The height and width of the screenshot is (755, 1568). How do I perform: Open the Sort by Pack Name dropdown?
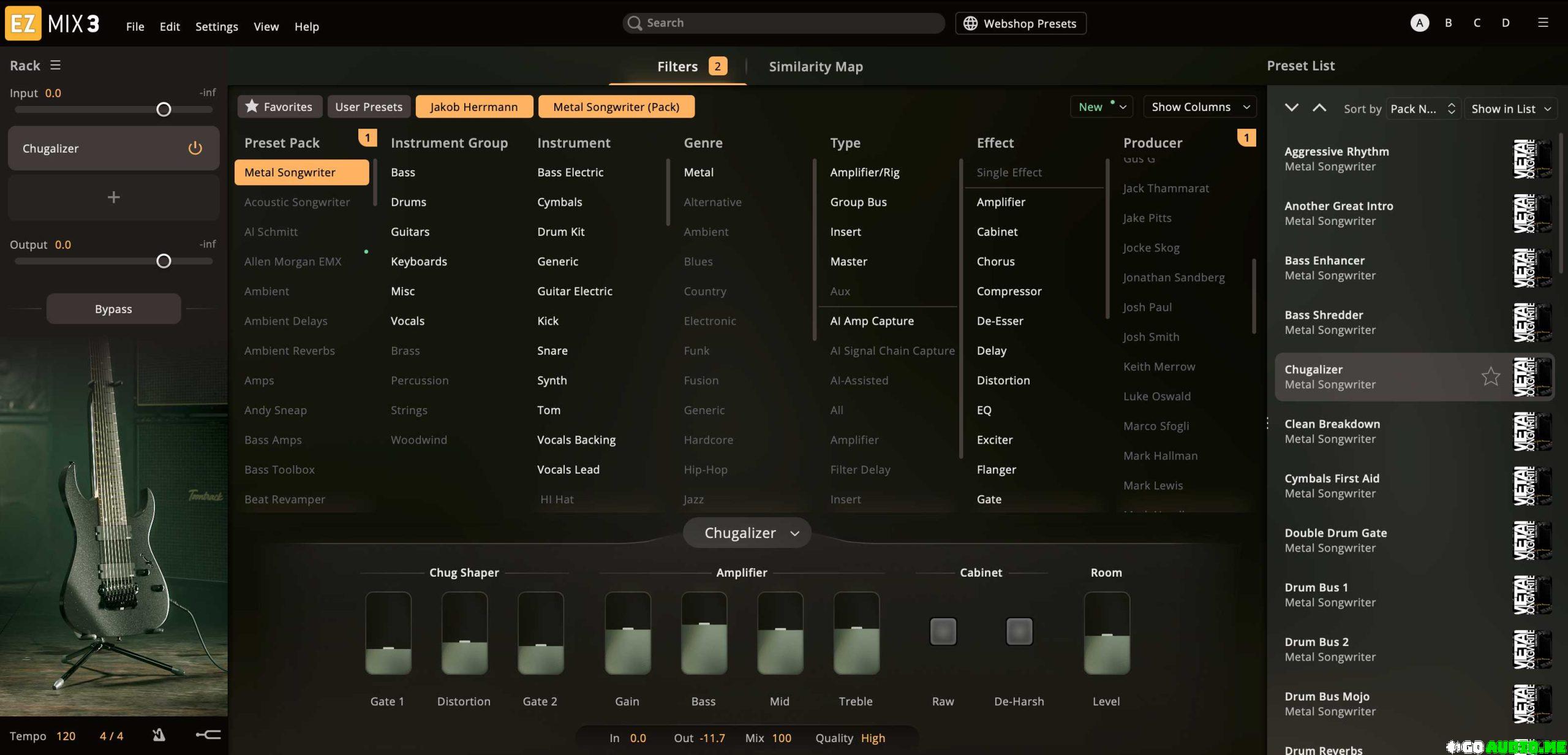pyautogui.click(x=1422, y=108)
